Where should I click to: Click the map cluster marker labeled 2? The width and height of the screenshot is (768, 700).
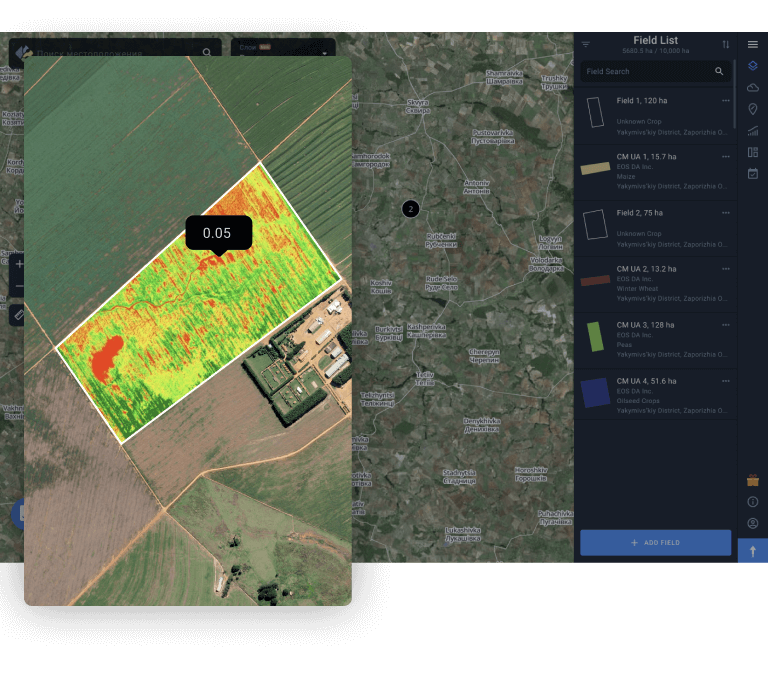pos(410,208)
